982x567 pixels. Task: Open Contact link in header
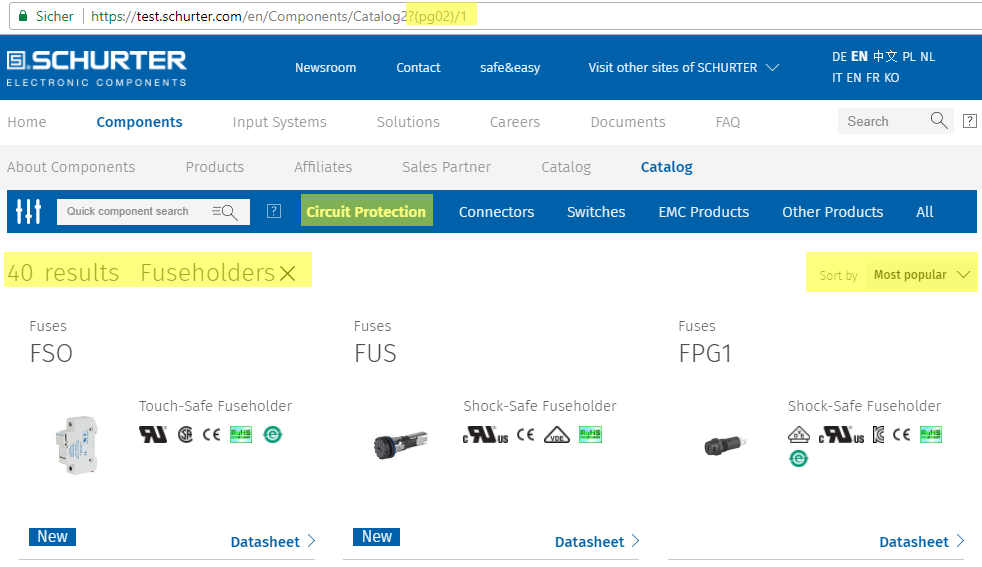[418, 68]
